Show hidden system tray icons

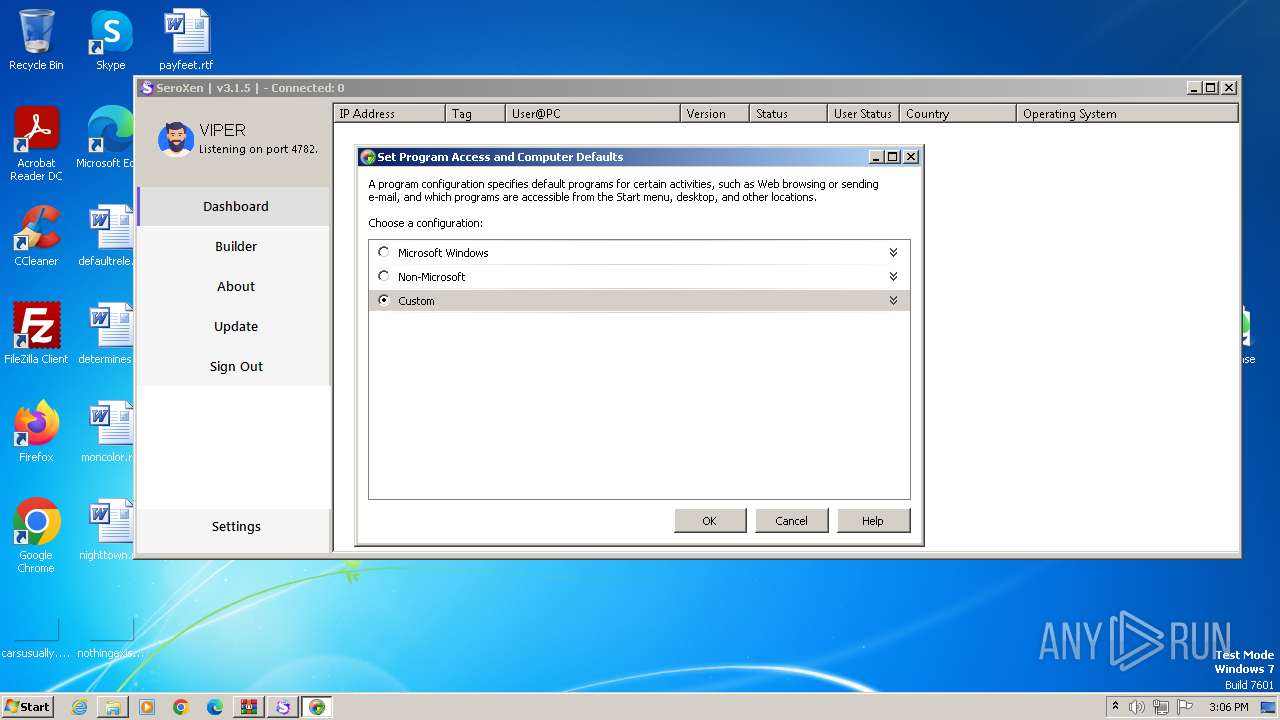pyautogui.click(x=1116, y=706)
